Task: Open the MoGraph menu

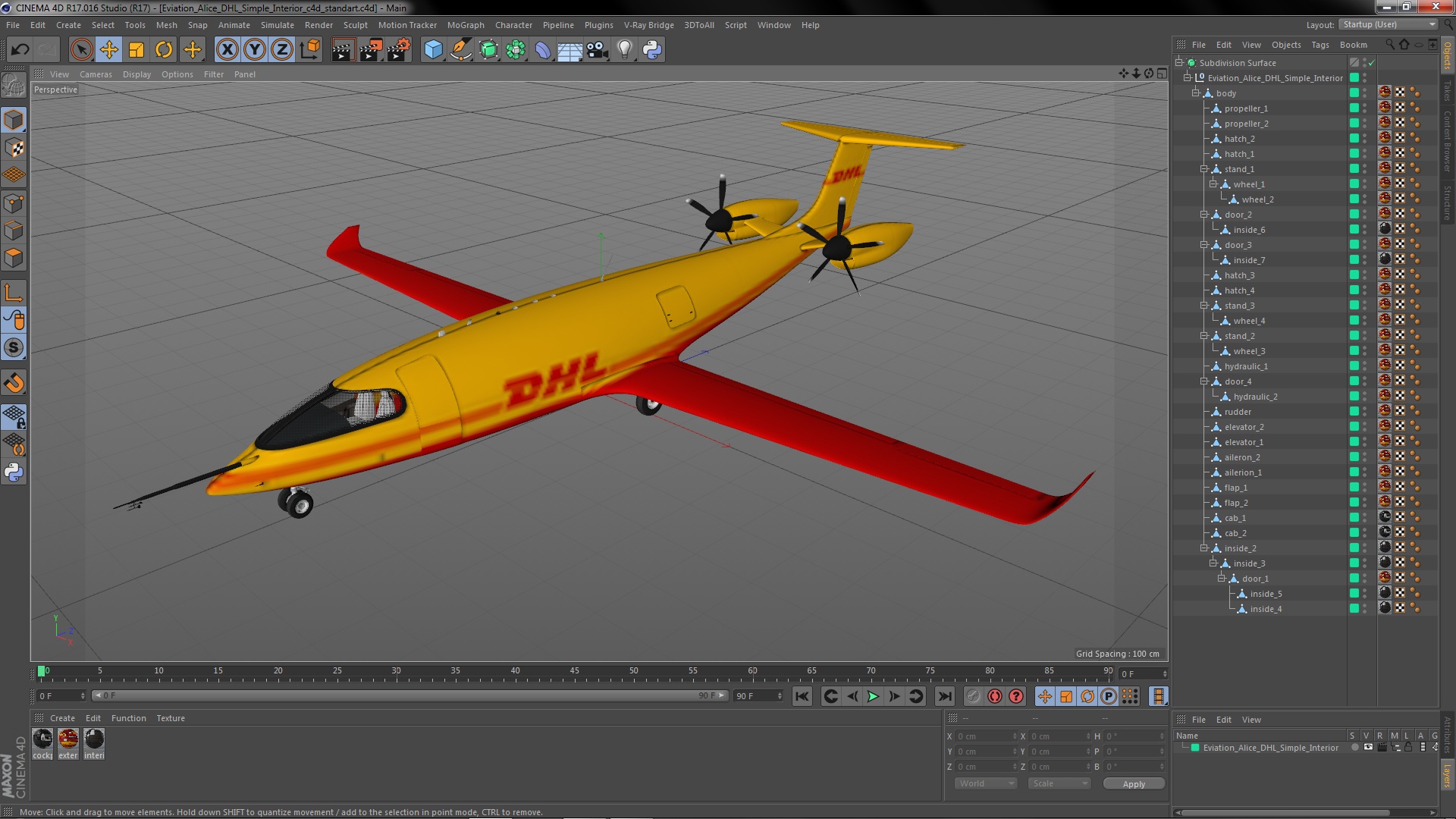Action: [x=466, y=25]
